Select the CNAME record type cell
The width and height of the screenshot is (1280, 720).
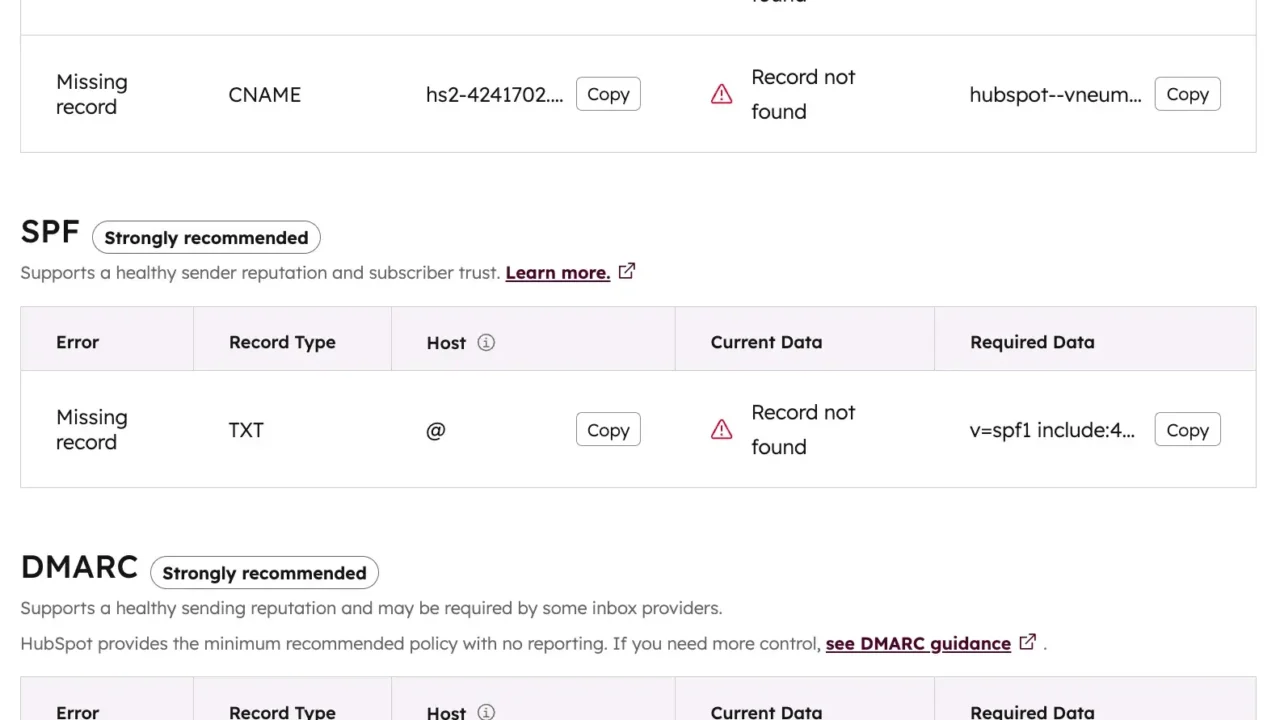pos(265,94)
